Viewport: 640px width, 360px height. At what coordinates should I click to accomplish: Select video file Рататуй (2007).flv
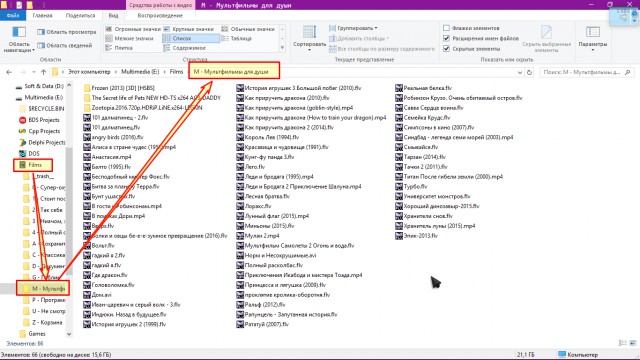point(262,324)
